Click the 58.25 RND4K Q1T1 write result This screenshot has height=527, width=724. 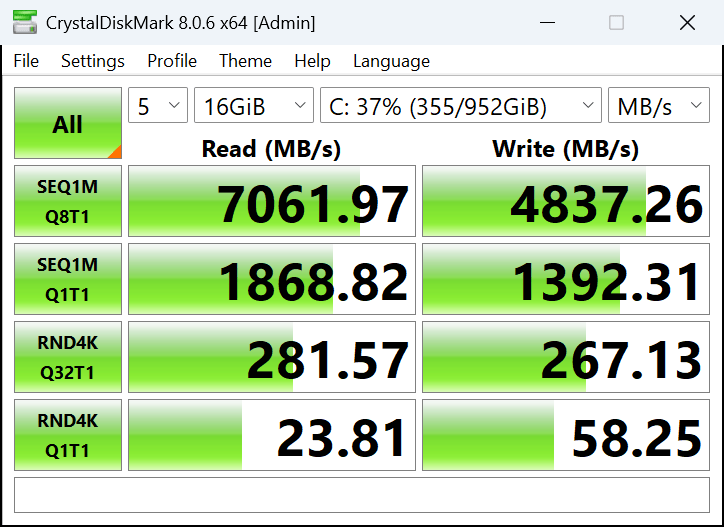click(566, 435)
